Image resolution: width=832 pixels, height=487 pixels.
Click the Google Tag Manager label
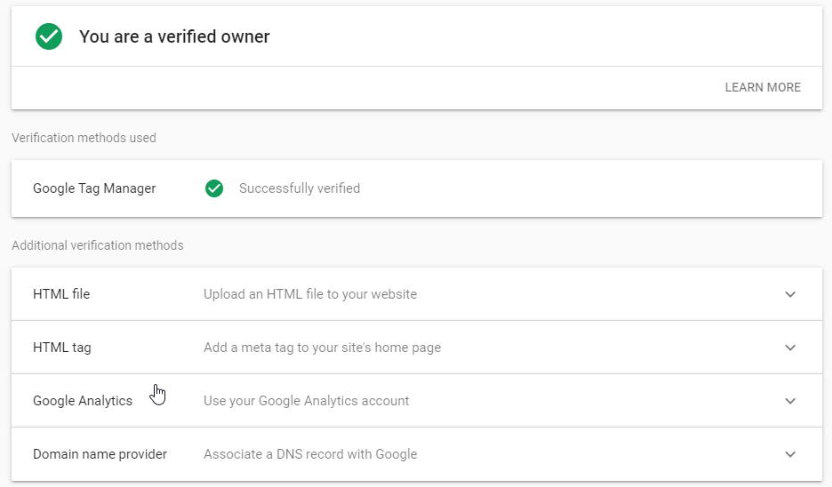94,188
